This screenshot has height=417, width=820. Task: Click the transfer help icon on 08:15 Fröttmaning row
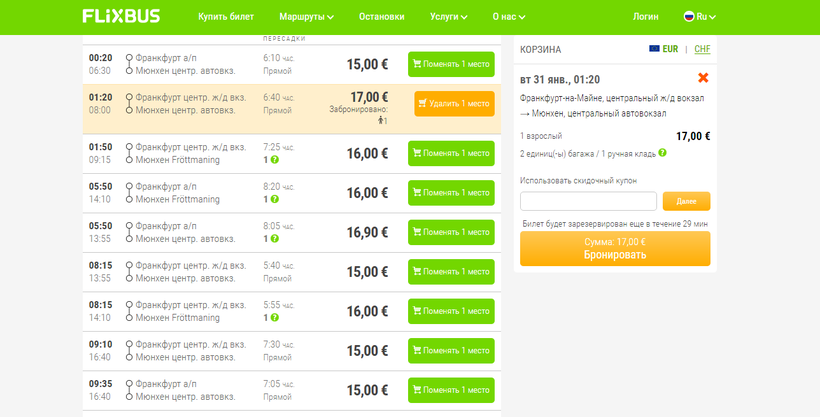click(x=274, y=318)
